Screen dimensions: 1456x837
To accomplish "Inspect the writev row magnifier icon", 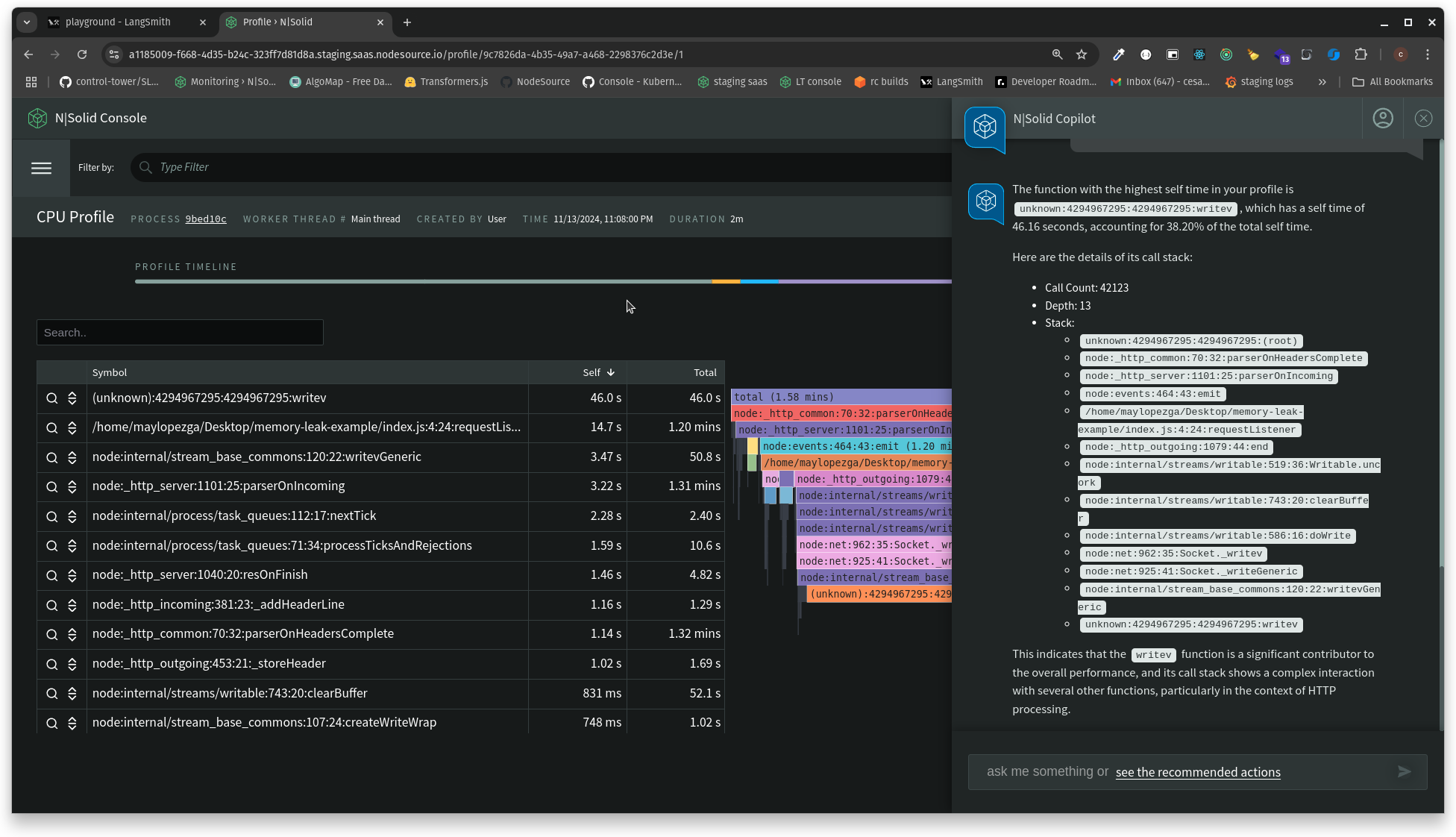I will tap(51, 398).
